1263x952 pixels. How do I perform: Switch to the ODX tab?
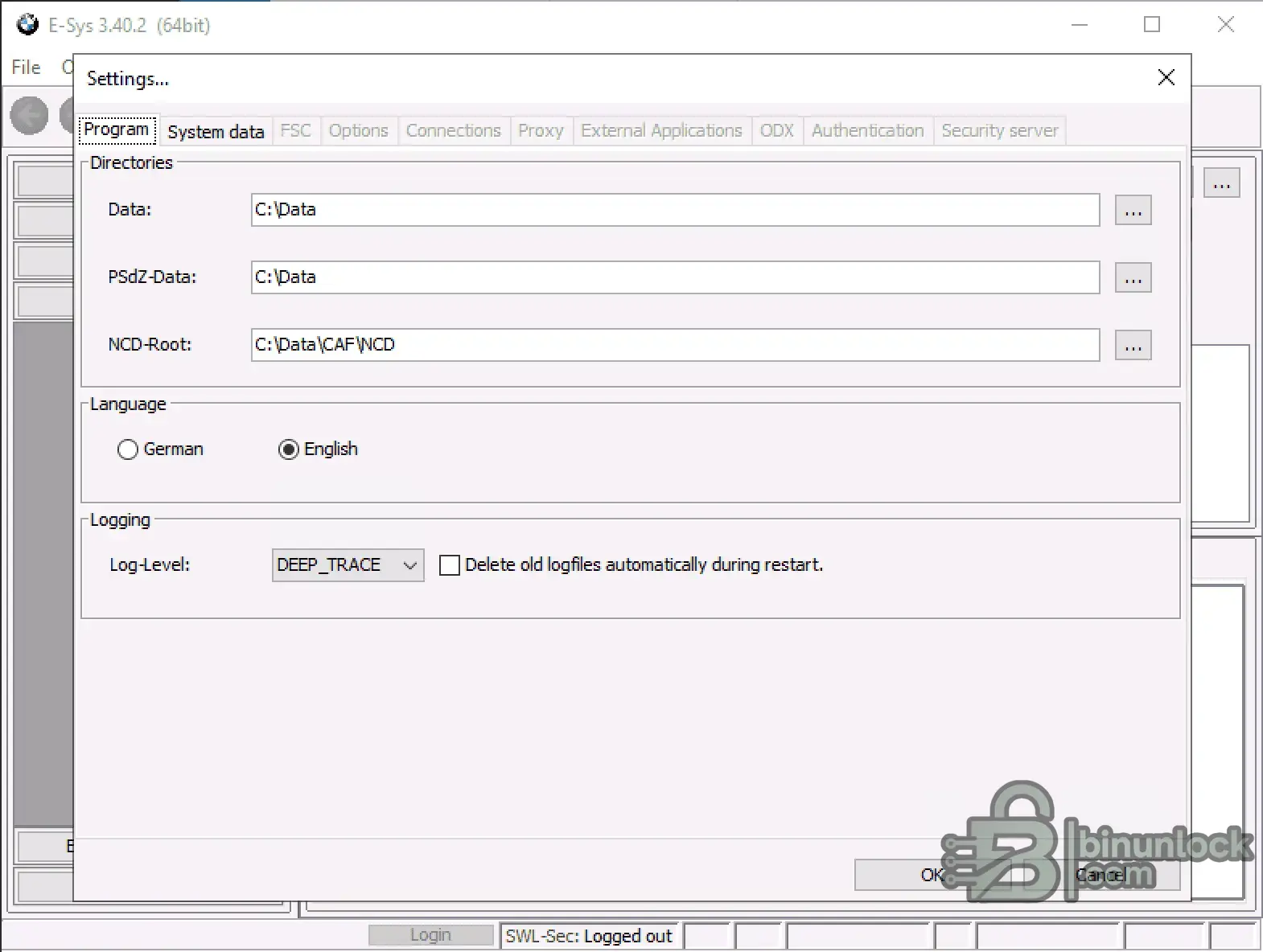pyautogui.click(x=777, y=131)
